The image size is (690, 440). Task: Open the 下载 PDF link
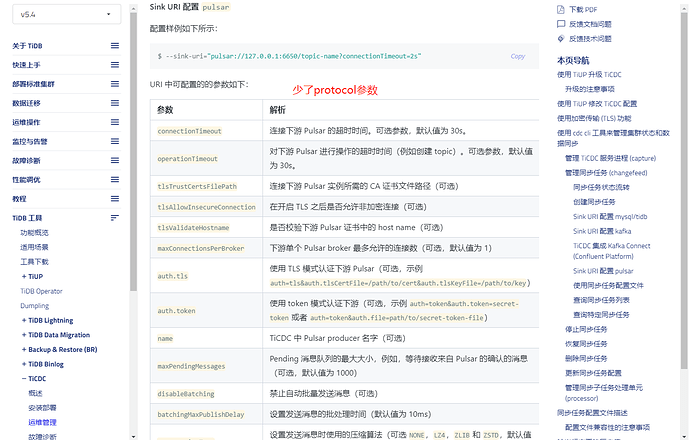(583, 10)
